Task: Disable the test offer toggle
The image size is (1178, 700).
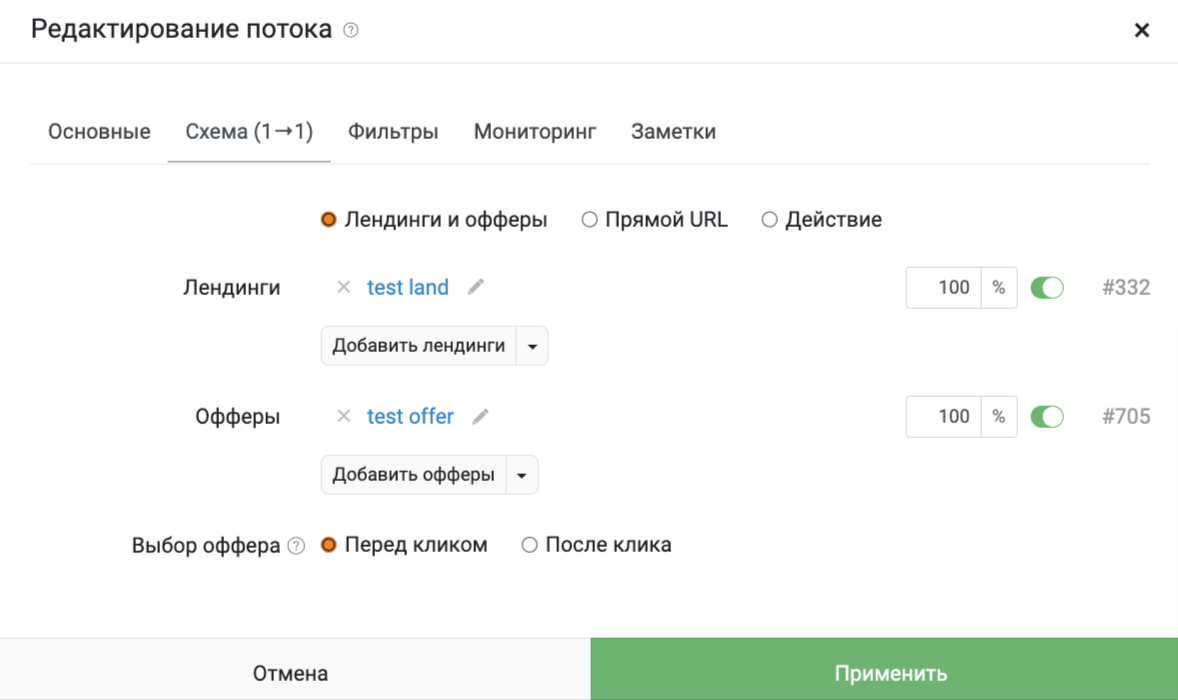Action: 1047,416
